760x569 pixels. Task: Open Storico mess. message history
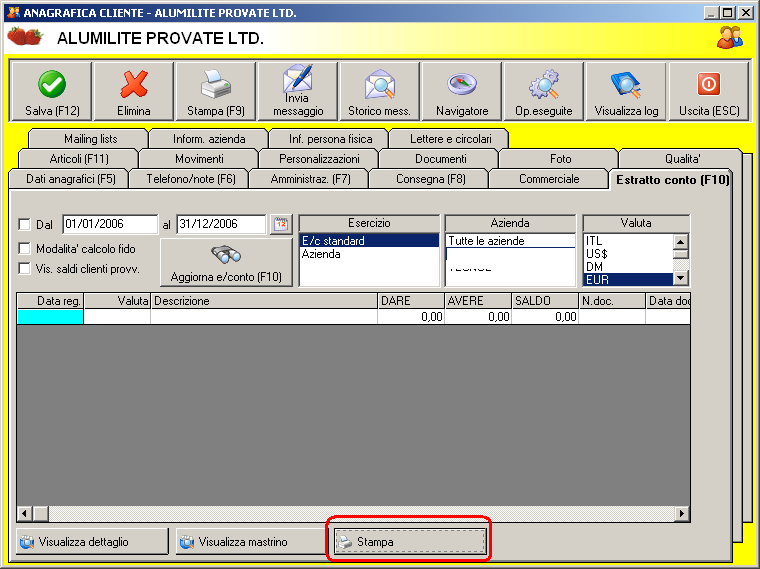380,91
